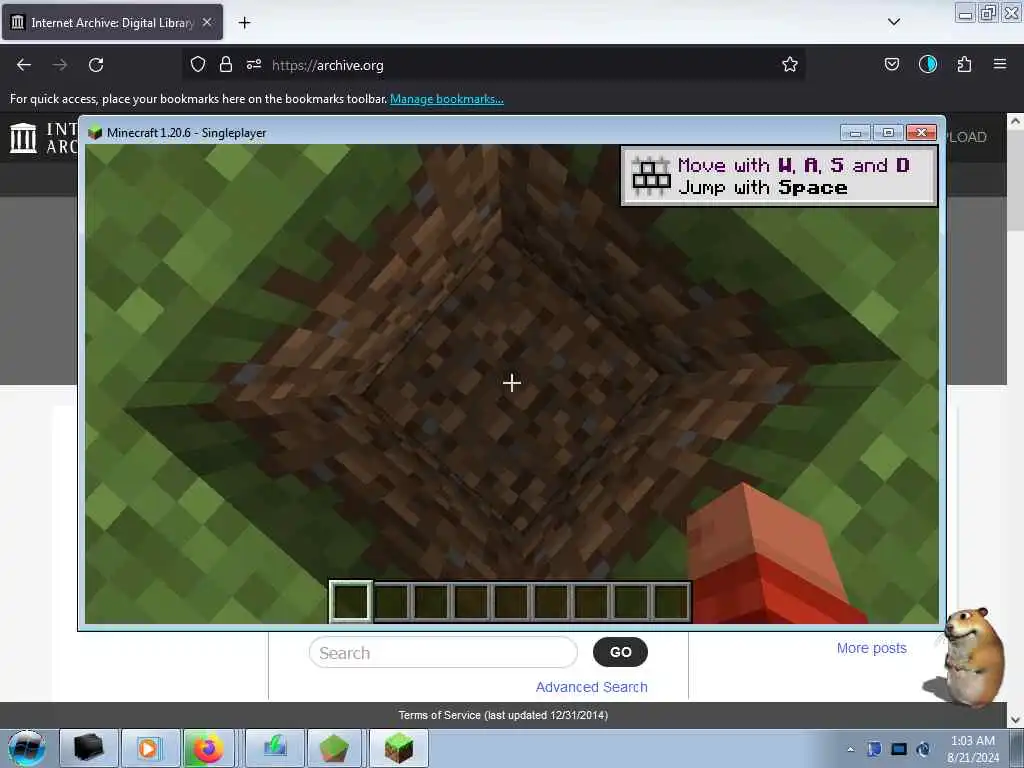Image resolution: width=1024 pixels, height=768 pixels.
Task: Click the first blue system tray icon
Action: click(874, 749)
